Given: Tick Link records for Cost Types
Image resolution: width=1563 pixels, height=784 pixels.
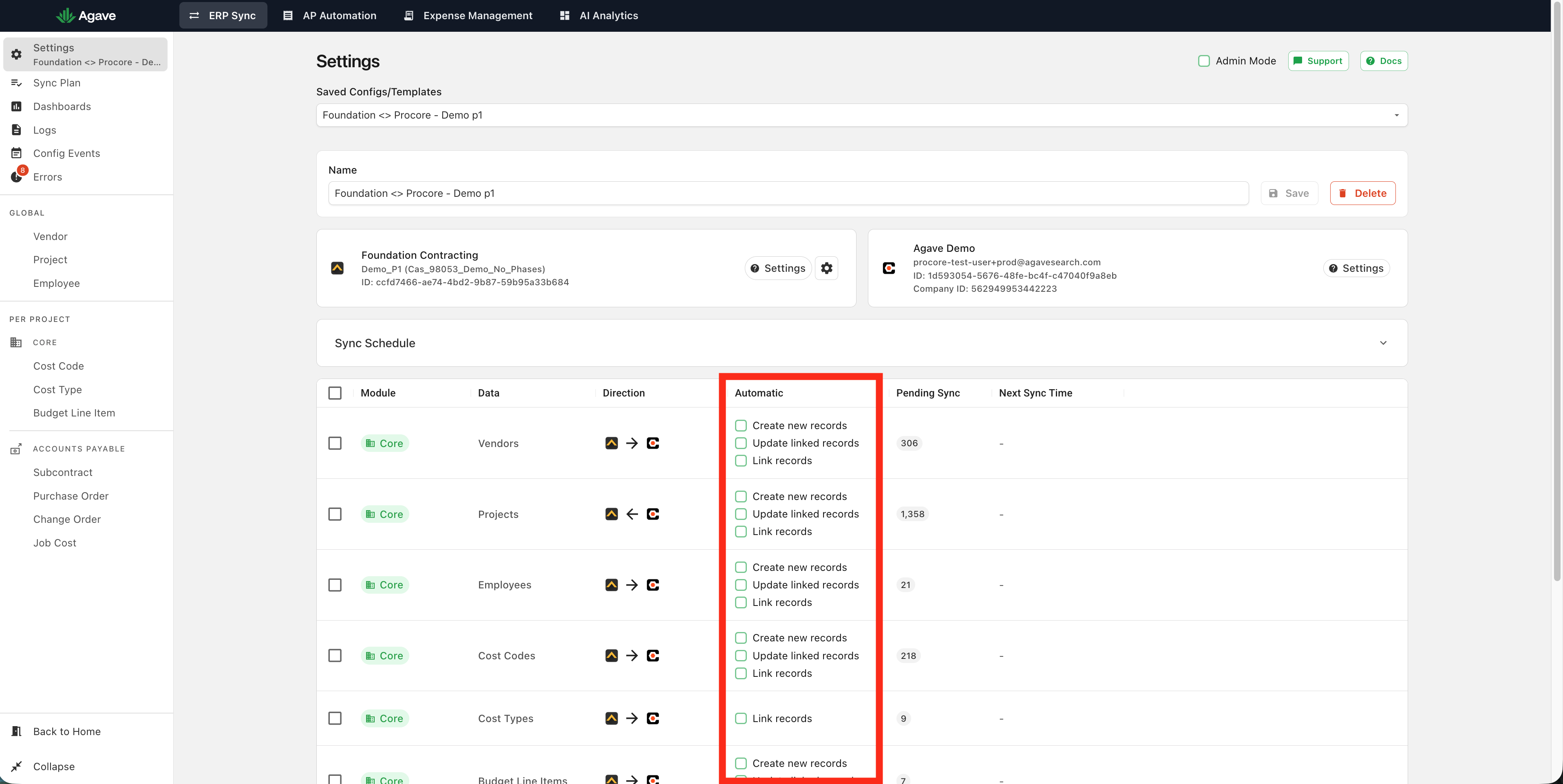Looking at the screenshot, I should pyautogui.click(x=740, y=718).
